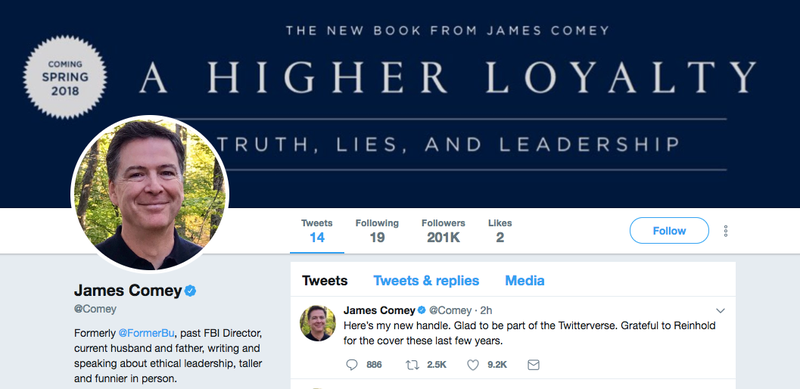The height and width of the screenshot is (389, 800).
Task: Open the three-dot more options icon
Action: [x=726, y=231]
